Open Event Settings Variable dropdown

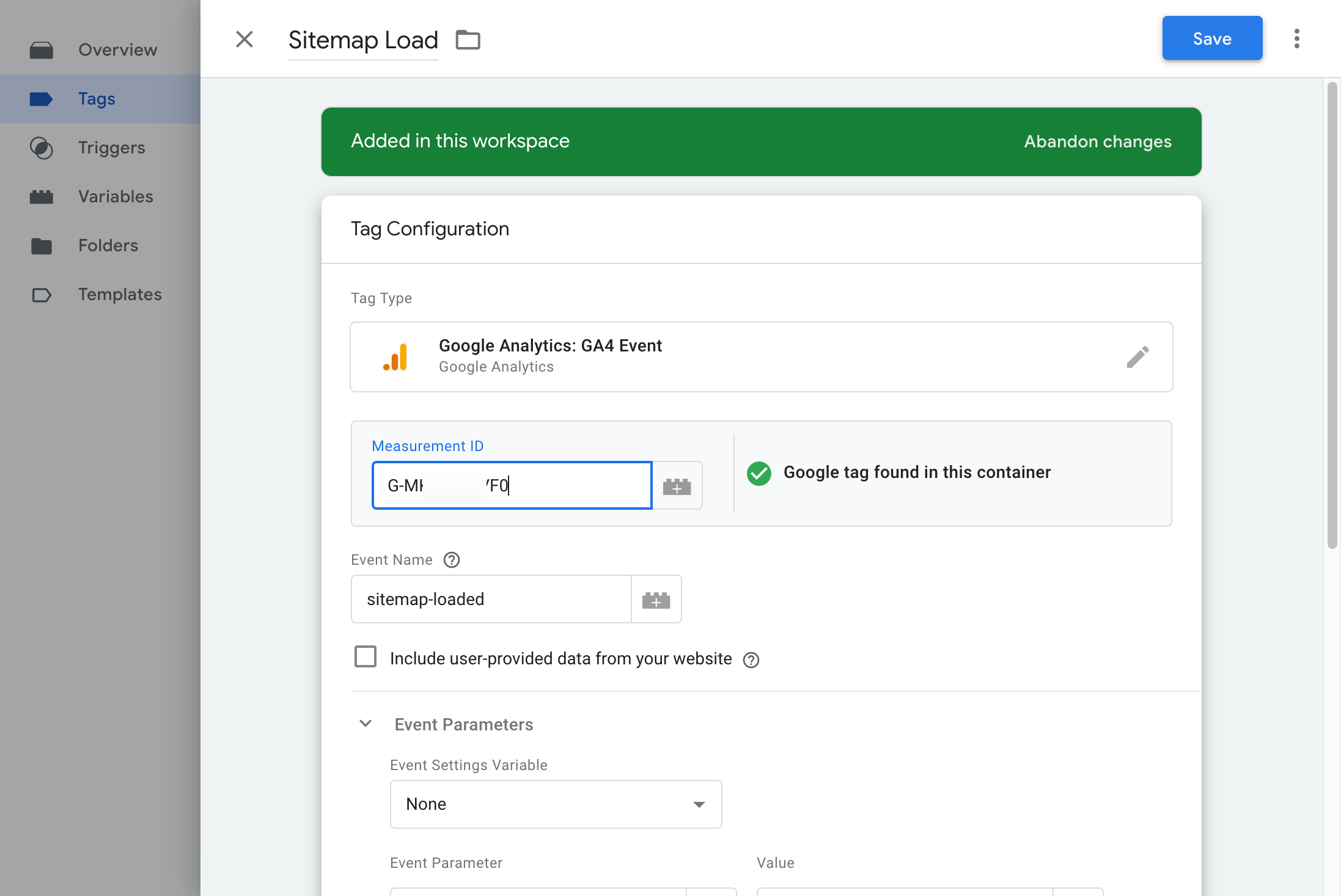click(x=556, y=804)
